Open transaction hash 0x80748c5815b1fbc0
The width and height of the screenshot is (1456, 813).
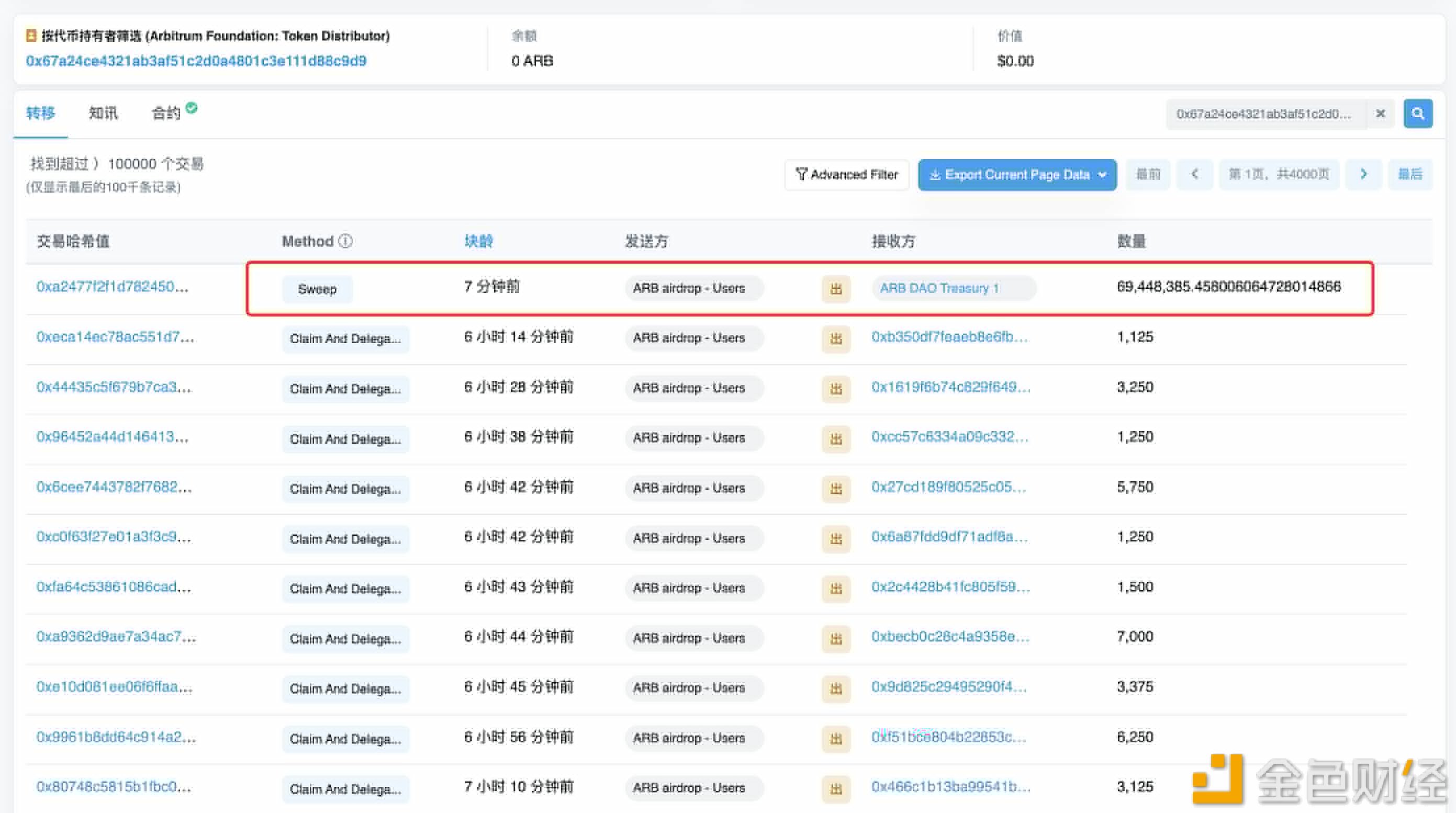(114, 787)
